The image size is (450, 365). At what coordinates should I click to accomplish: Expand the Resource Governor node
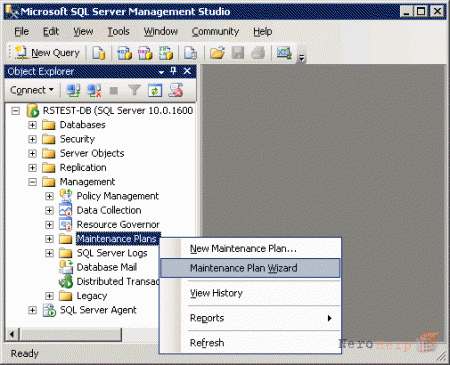click(x=49, y=225)
